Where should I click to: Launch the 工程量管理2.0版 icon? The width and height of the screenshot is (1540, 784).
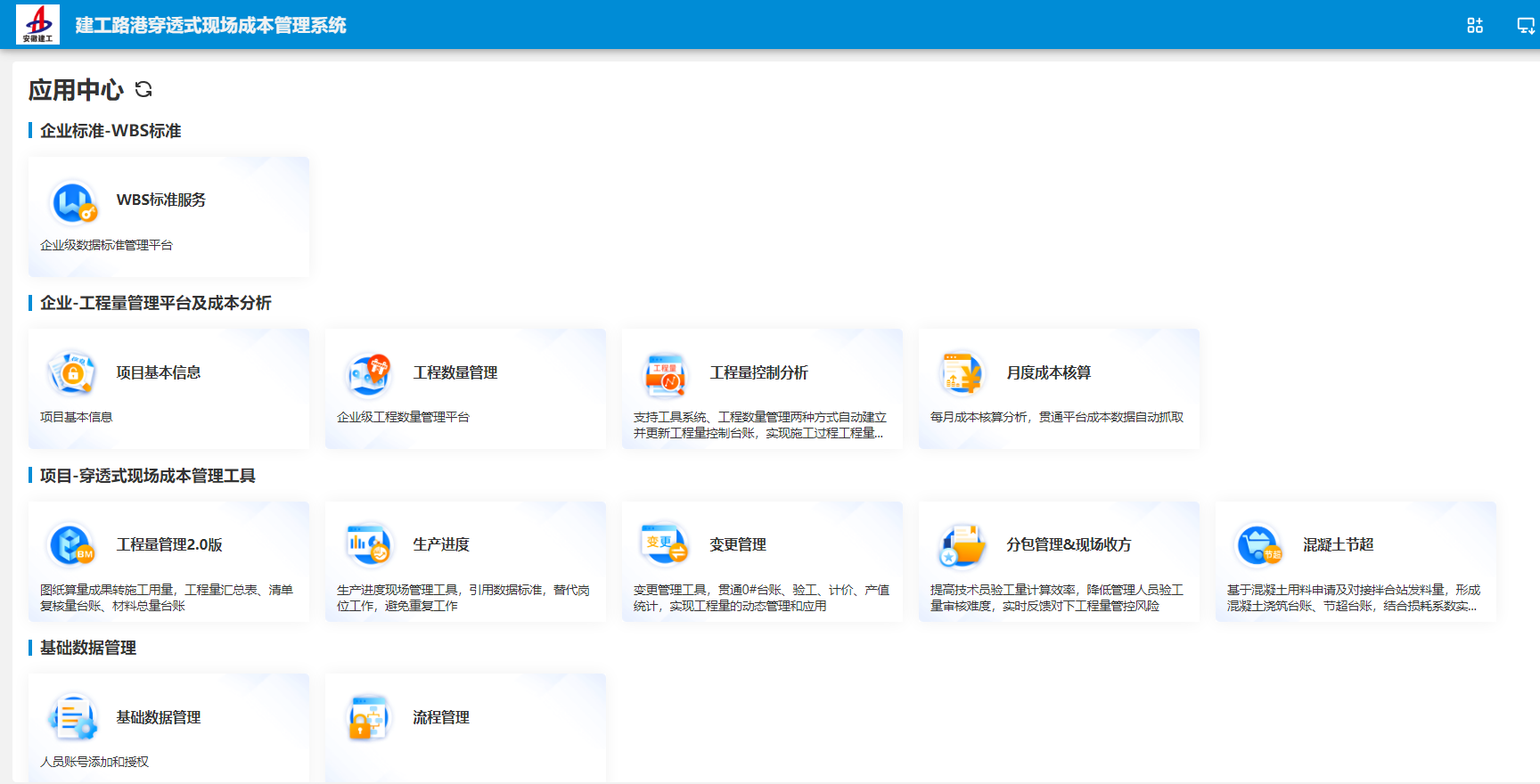pos(73,545)
